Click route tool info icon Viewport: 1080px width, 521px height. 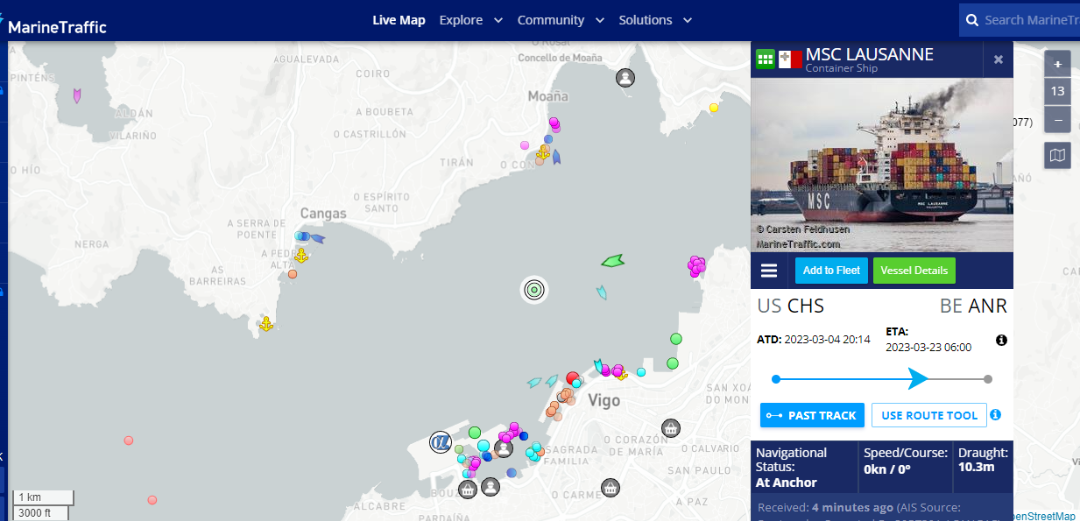[995, 415]
